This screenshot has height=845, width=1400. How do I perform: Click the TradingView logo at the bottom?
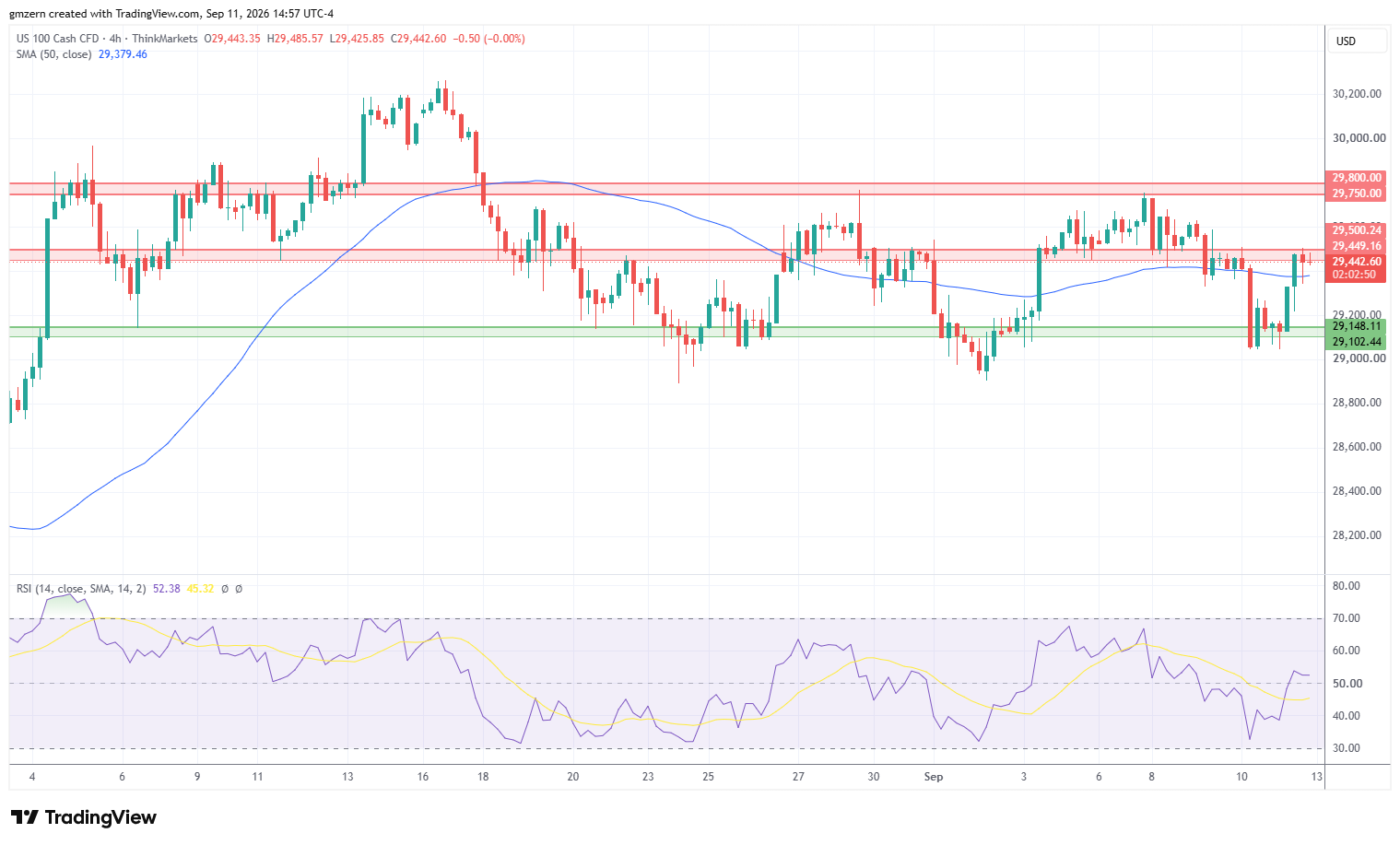click(84, 817)
